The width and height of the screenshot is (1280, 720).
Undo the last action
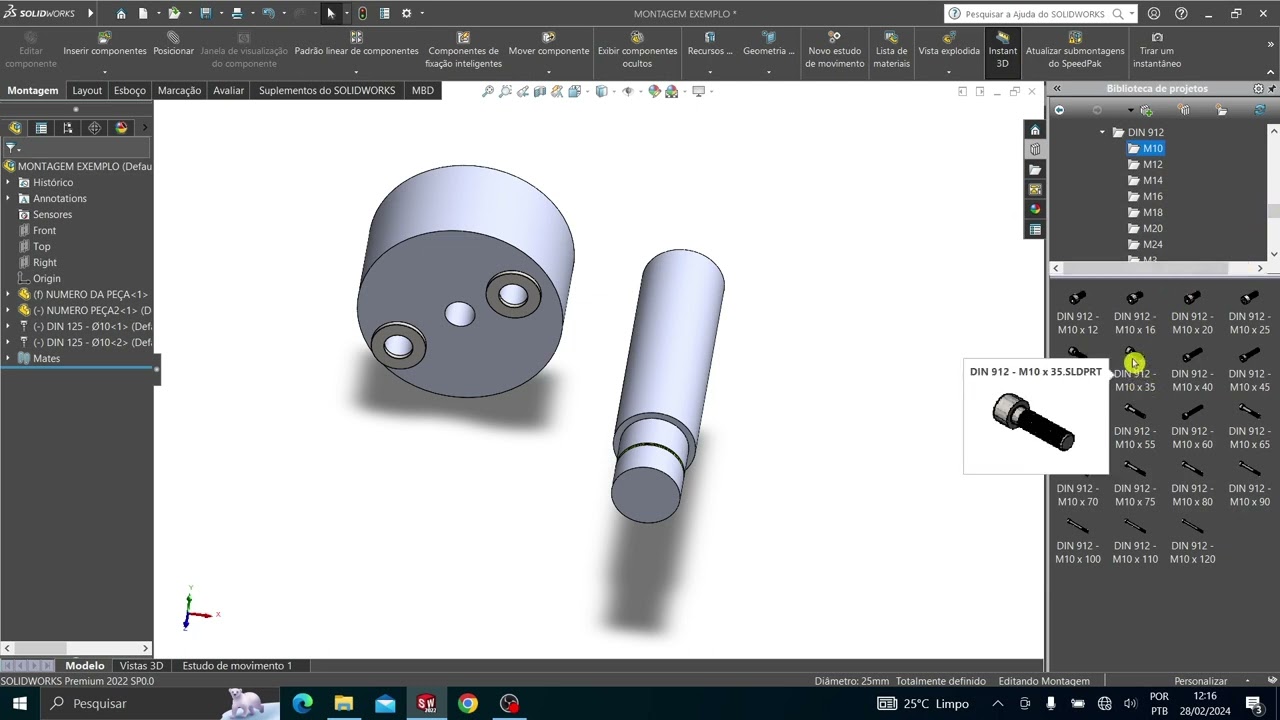click(268, 14)
